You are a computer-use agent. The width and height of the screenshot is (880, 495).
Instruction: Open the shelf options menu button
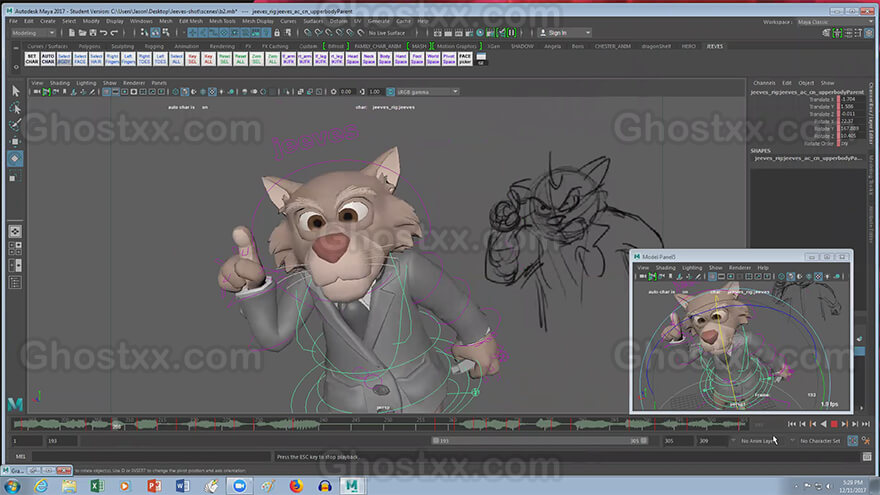coord(16,67)
